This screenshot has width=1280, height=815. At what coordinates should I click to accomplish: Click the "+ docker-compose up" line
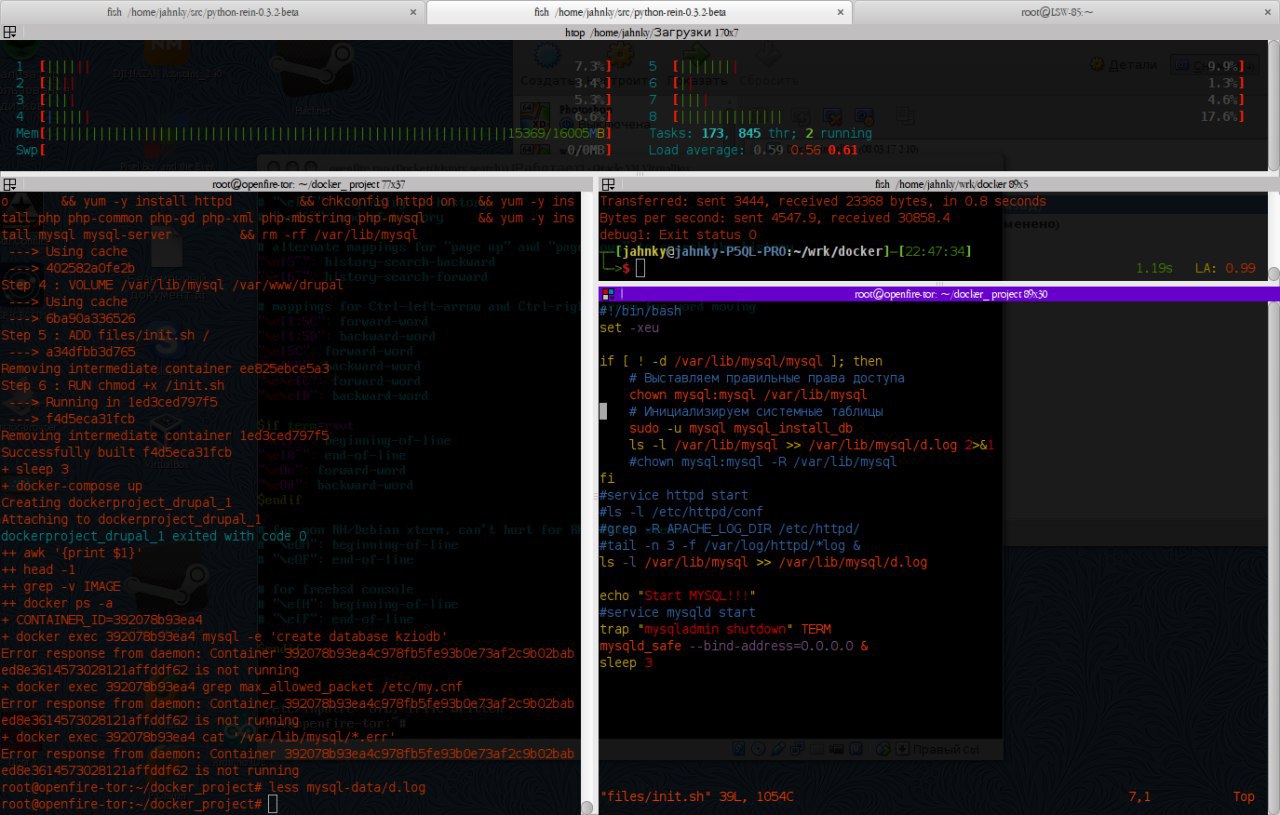[73, 486]
